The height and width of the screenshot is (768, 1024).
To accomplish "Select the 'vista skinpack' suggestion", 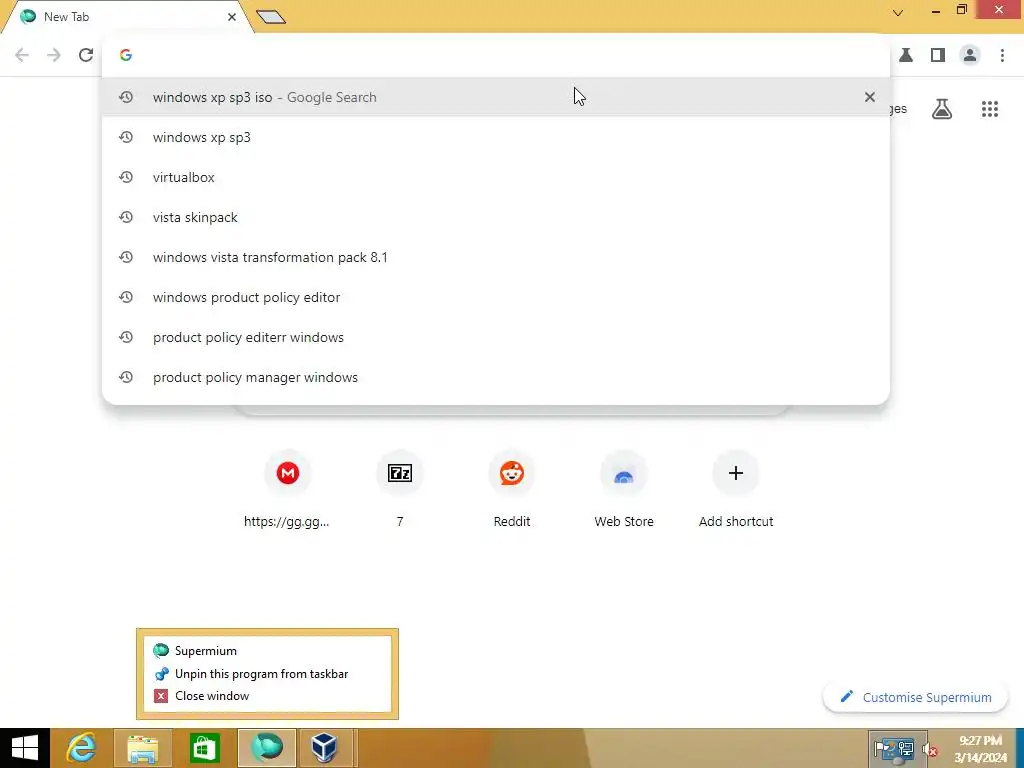I will point(496,217).
